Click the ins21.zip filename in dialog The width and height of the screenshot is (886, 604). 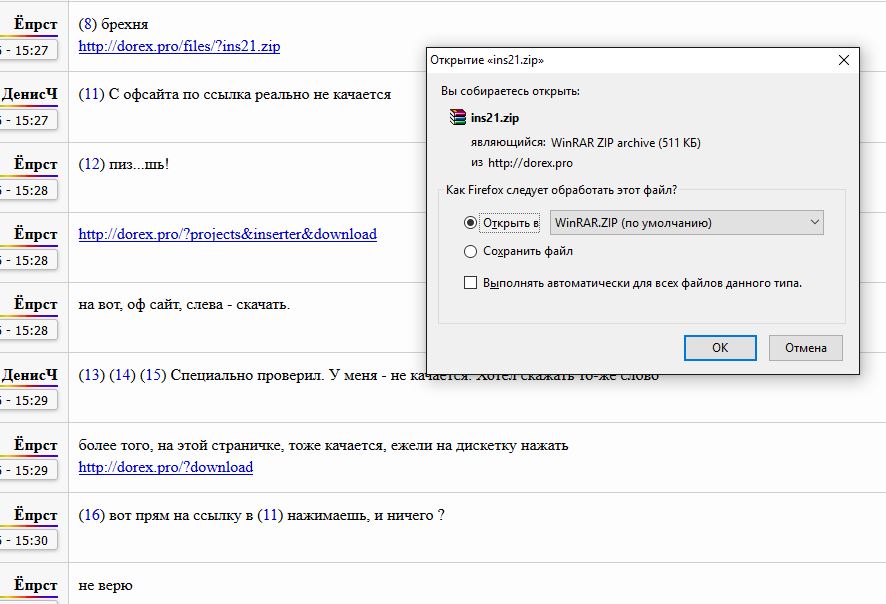pos(494,118)
